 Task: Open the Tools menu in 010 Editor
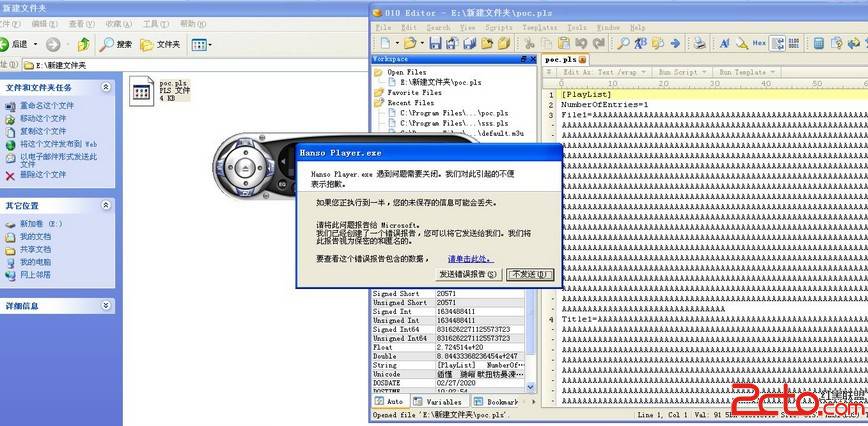click(576, 27)
